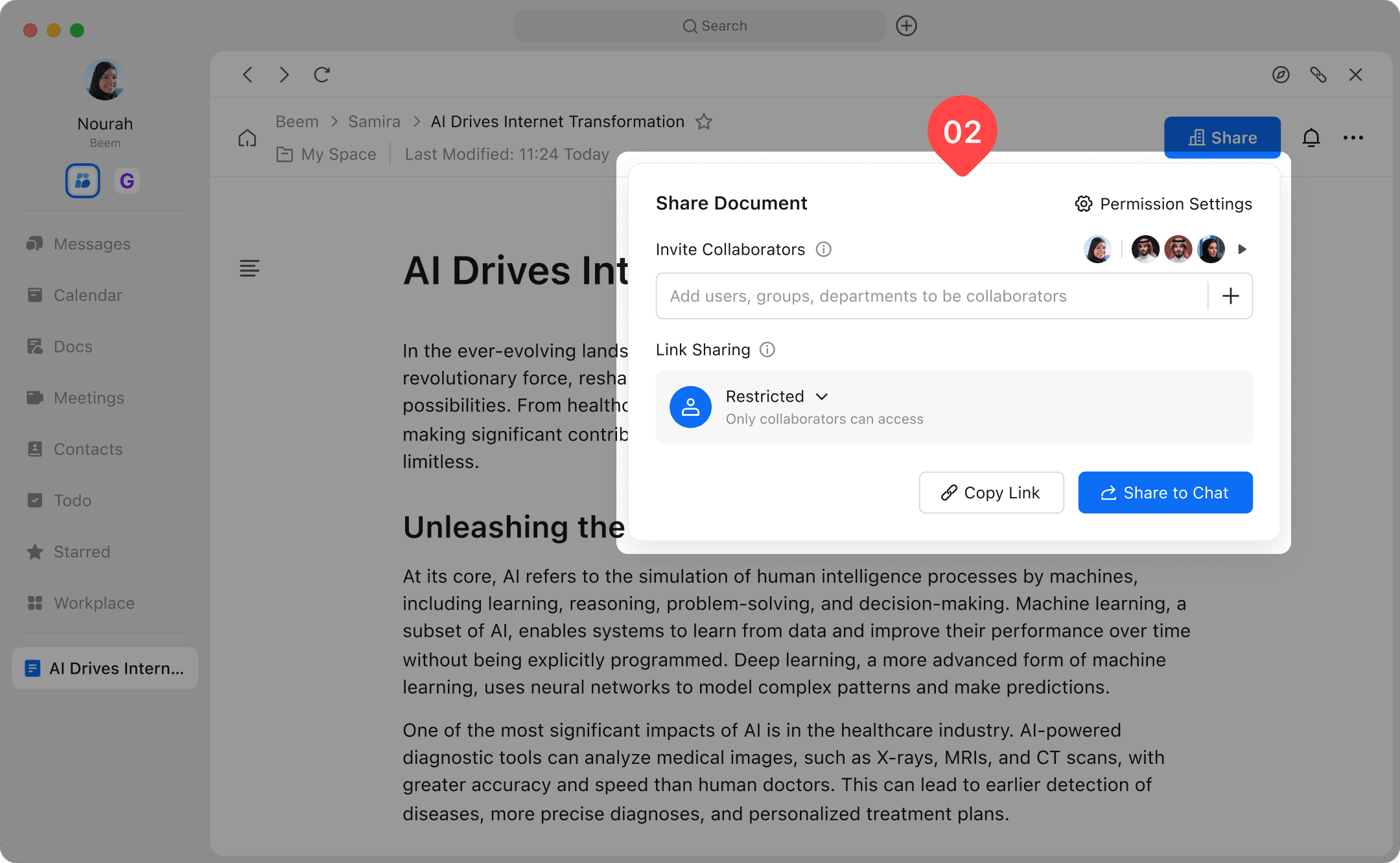Click the Invite Collaborators info icon
1400x863 pixels.
823,249
